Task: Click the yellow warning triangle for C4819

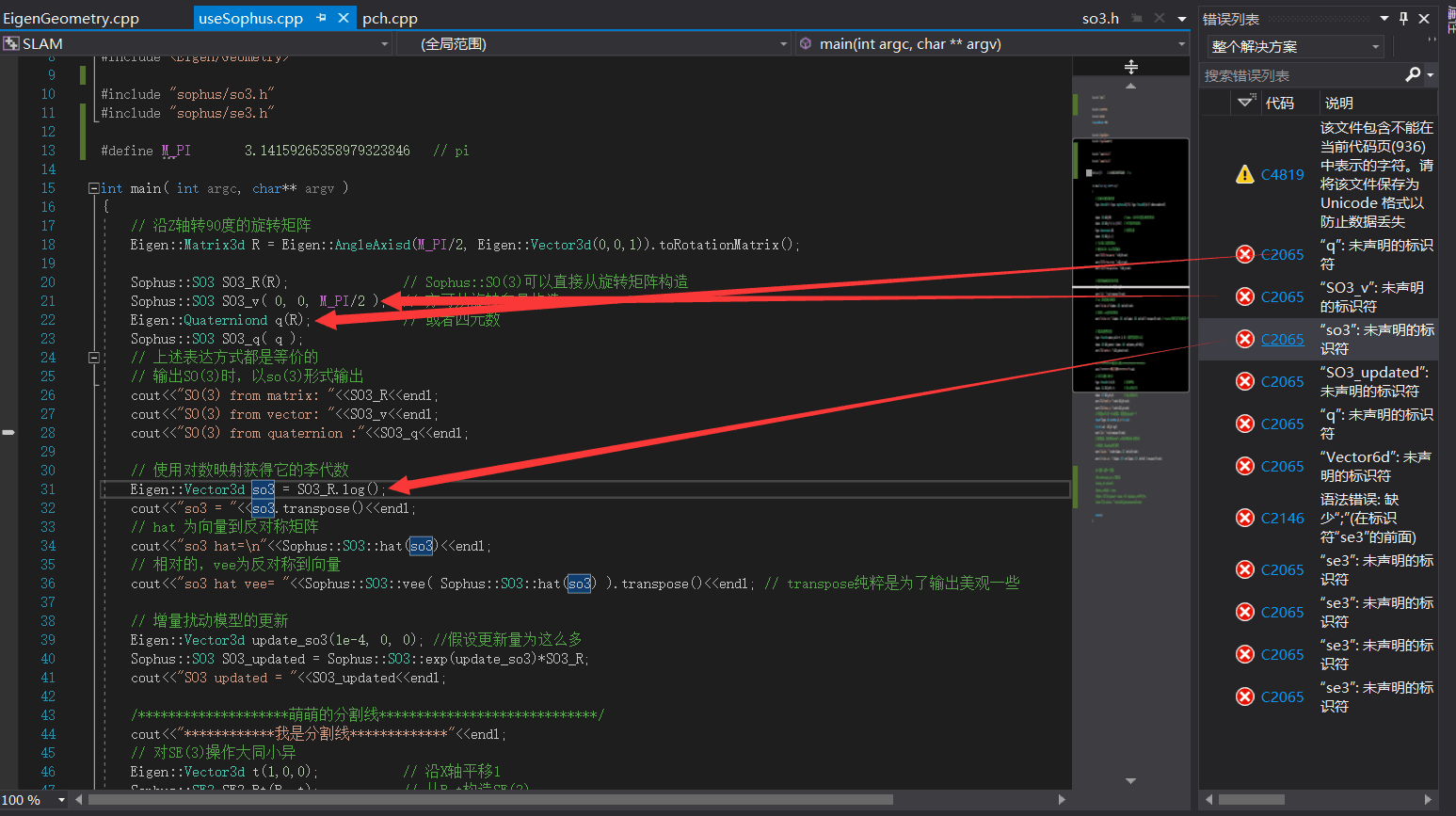Action: pos(1247,173)
